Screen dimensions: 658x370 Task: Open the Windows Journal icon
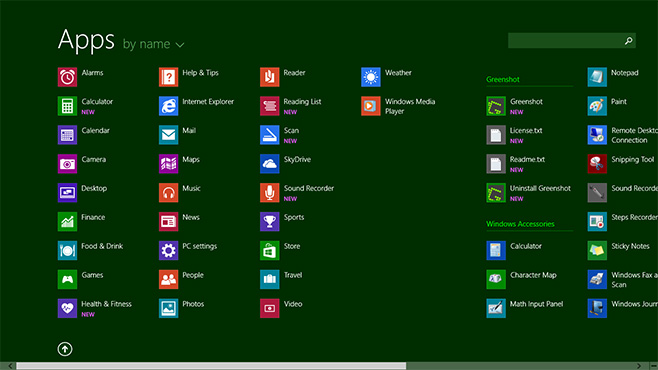pyautogui.click(x=597, y=309)
